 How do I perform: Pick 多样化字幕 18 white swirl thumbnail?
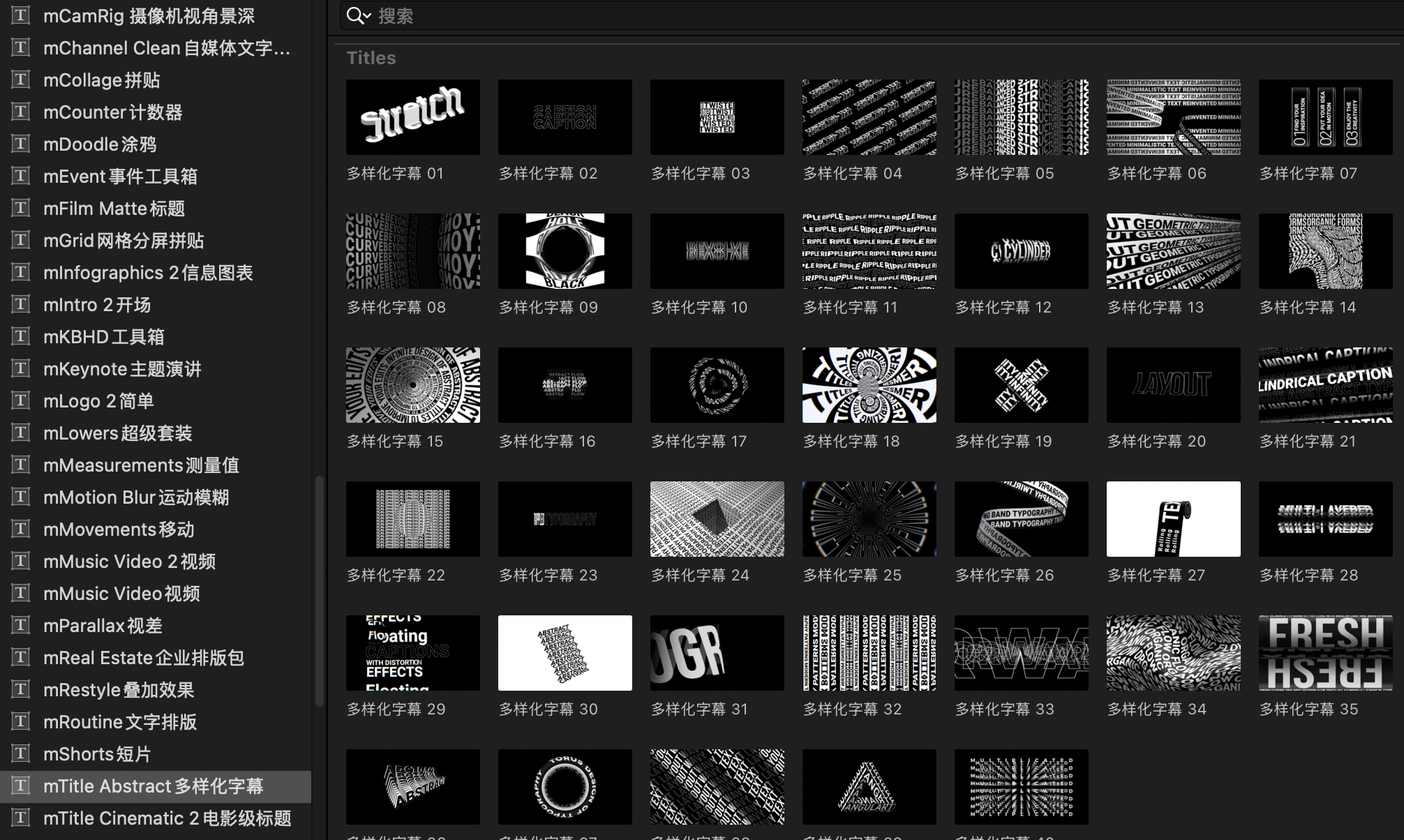coord(869,385)
